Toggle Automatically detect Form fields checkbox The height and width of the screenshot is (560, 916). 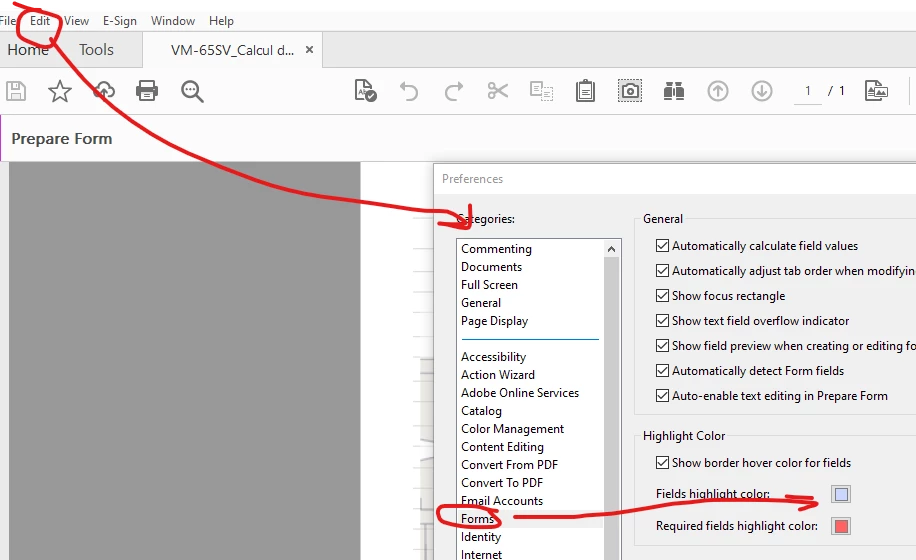pos(662,371)
